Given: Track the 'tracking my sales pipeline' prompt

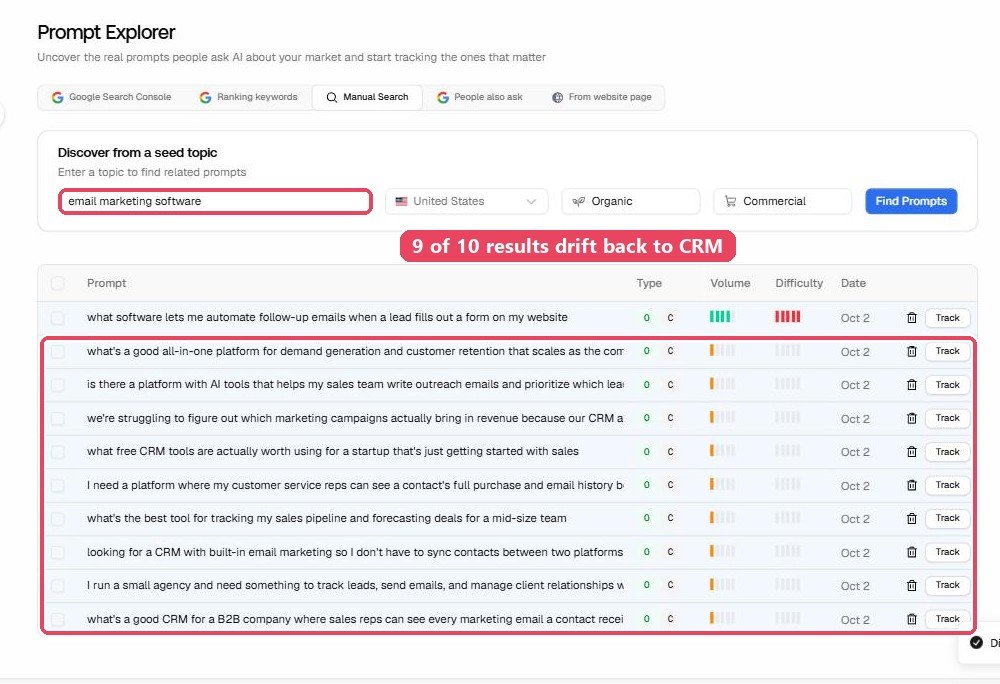Looking at the screenshot, I should [947, 518].
